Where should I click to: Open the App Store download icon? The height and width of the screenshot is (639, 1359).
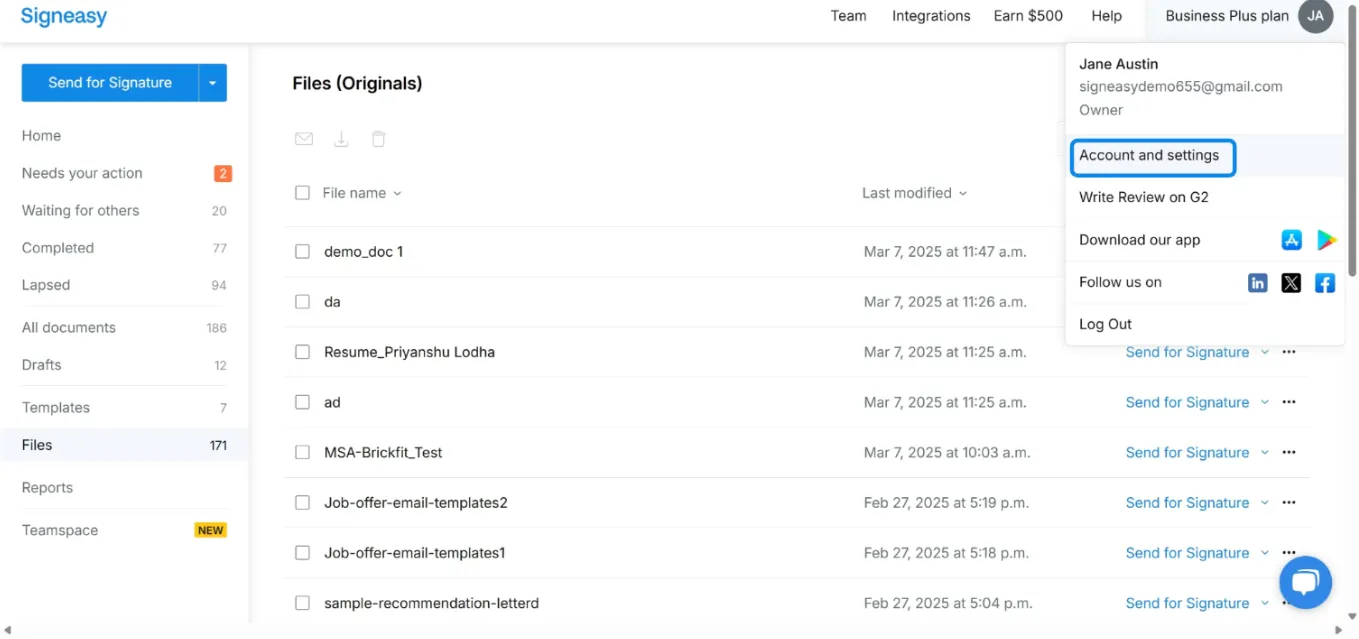(1291, 240)
